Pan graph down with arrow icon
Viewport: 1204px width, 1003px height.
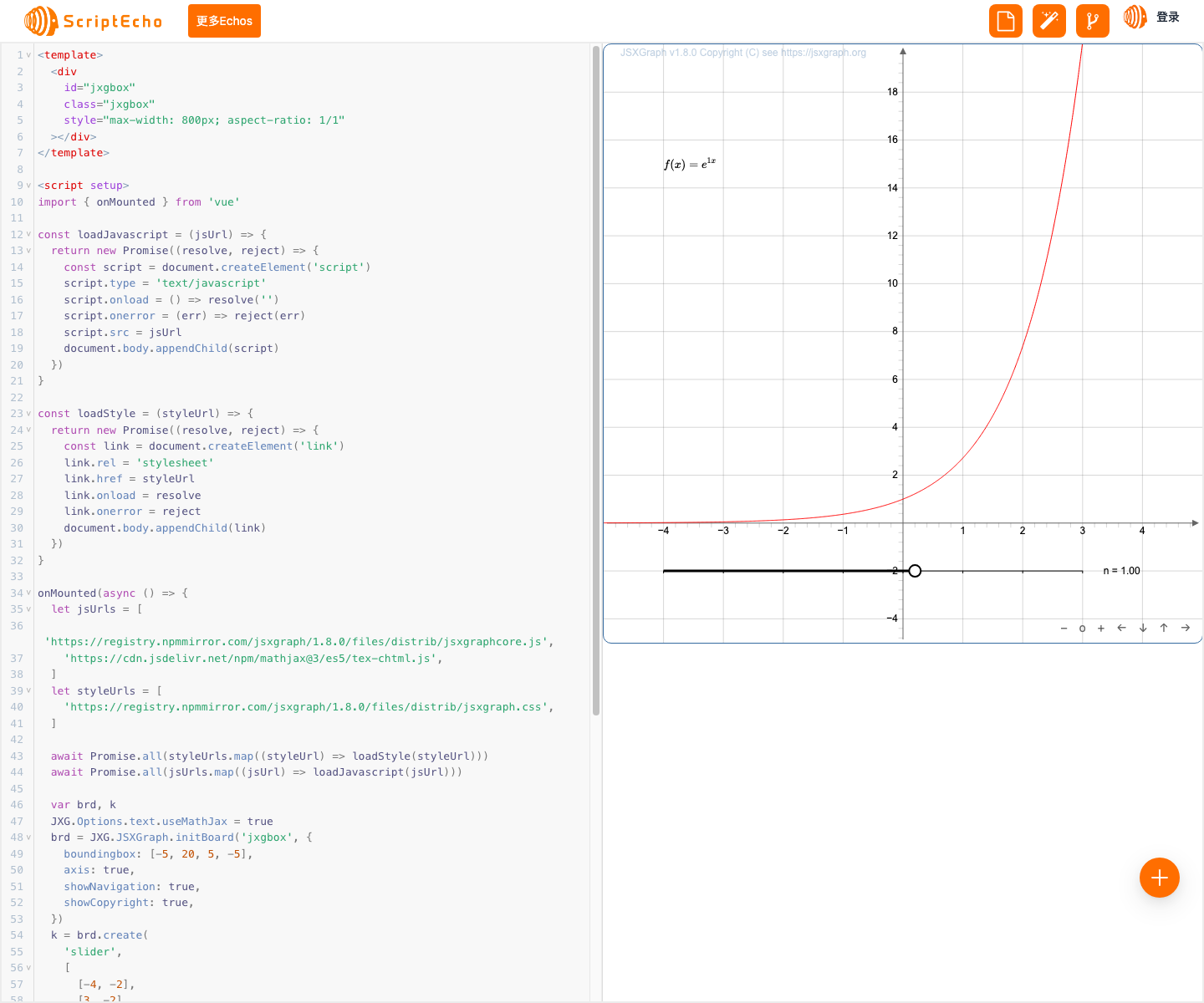click(x=1143, y=628)
